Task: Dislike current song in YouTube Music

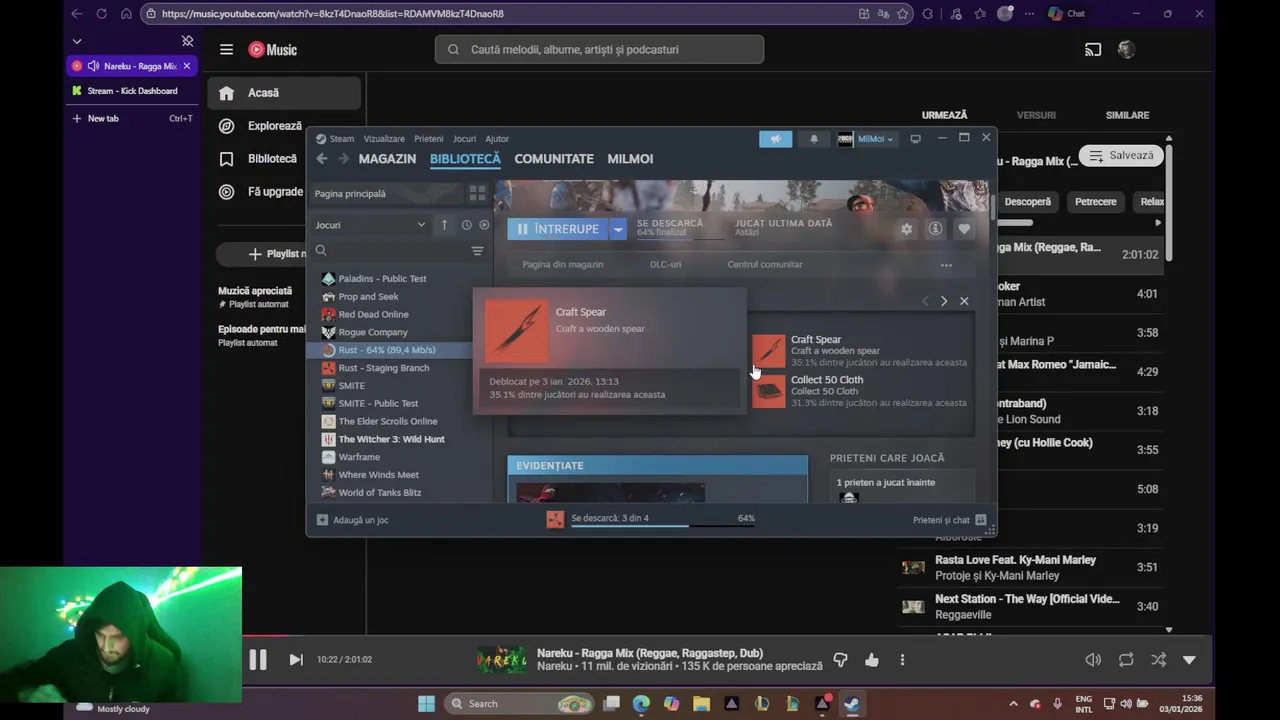Action: click(840, 660)
